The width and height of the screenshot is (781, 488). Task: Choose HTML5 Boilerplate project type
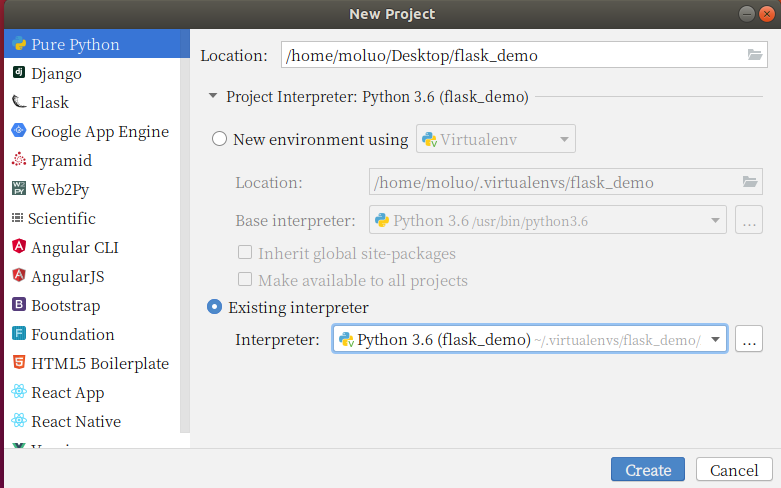pos(92,363)
